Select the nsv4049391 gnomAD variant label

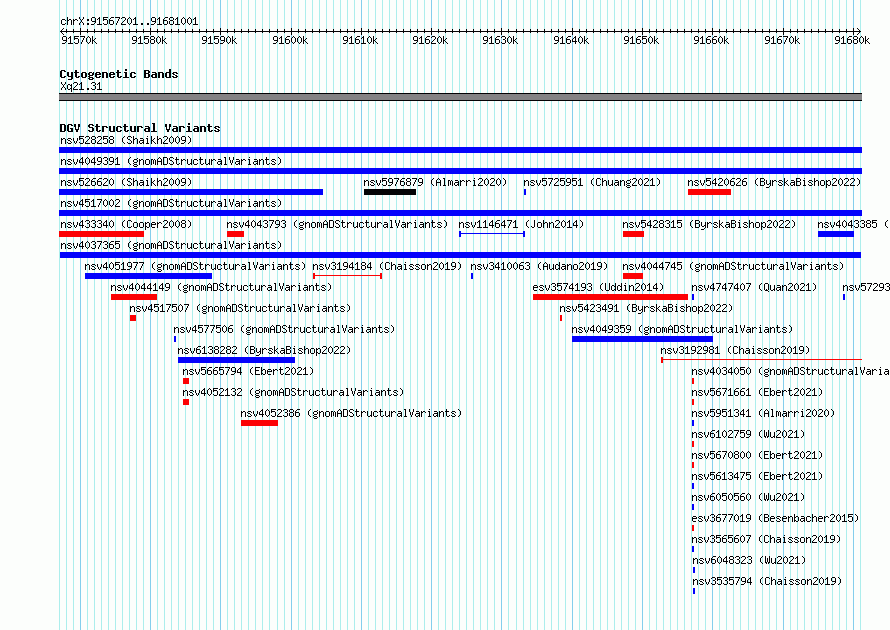point(171,161)
